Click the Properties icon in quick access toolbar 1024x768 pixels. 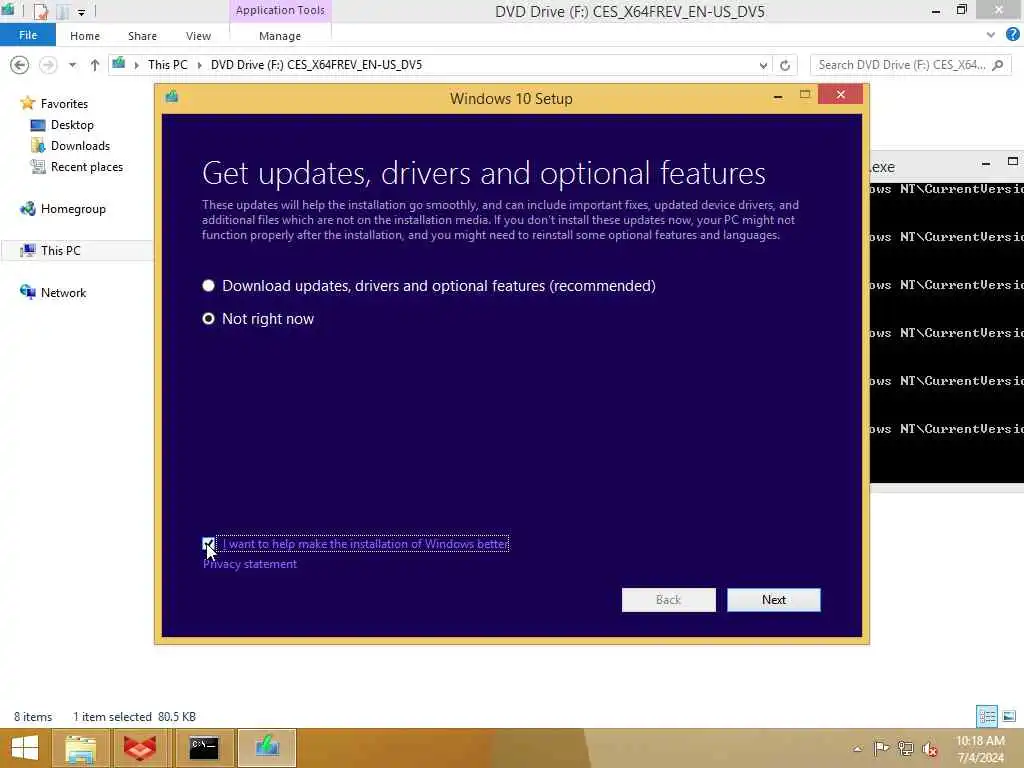(40, 11)
